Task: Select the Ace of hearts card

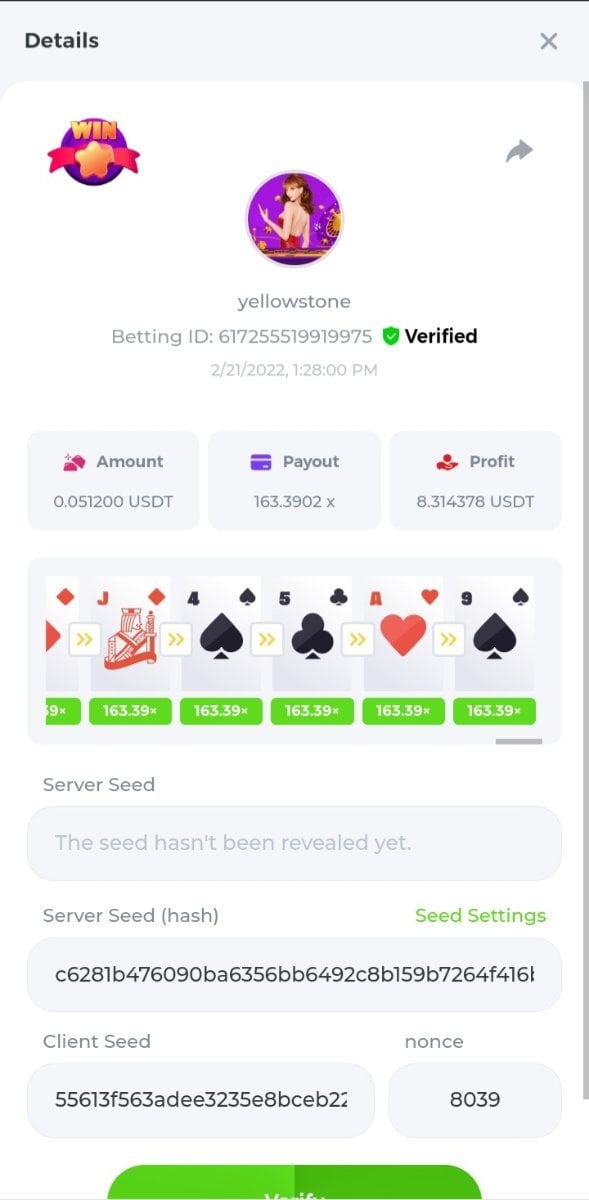Action: (x=403, y=634)
